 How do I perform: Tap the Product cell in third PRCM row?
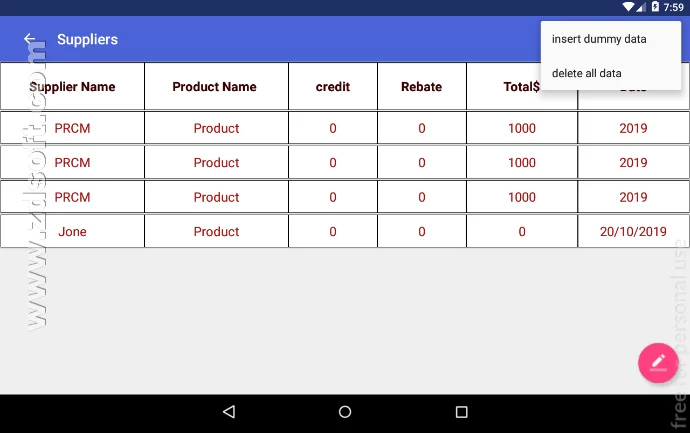(216, 197)
